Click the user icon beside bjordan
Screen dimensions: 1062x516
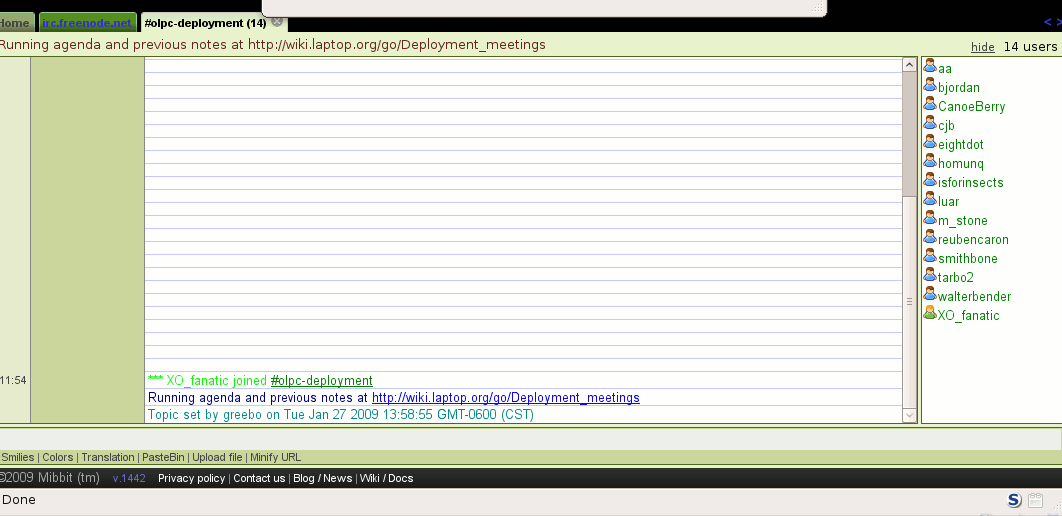click(930, 87)
